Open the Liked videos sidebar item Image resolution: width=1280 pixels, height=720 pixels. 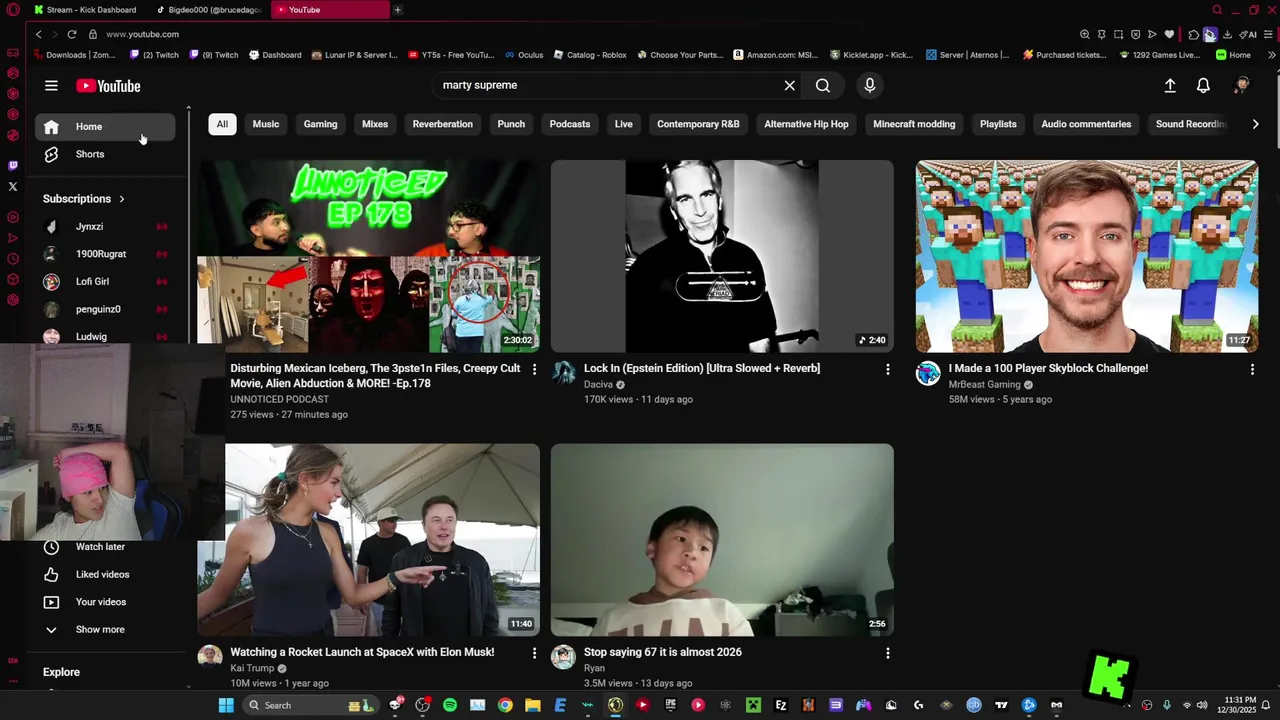105,574
